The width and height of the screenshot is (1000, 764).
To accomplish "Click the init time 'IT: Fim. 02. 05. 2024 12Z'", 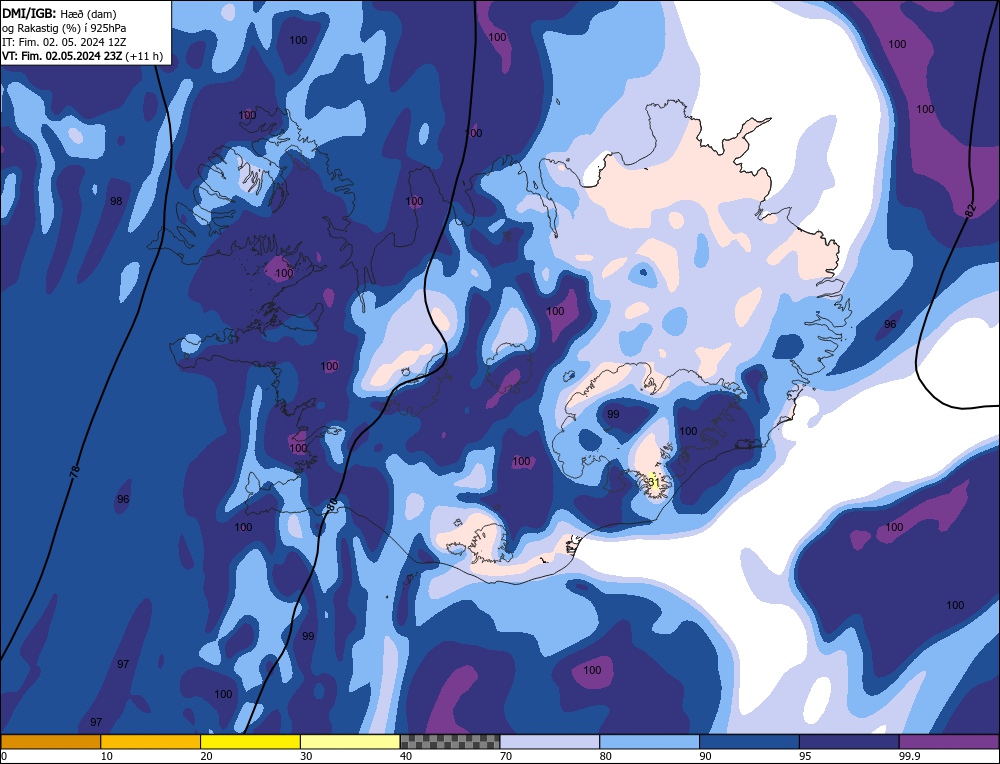I will (x=64, y=42).
